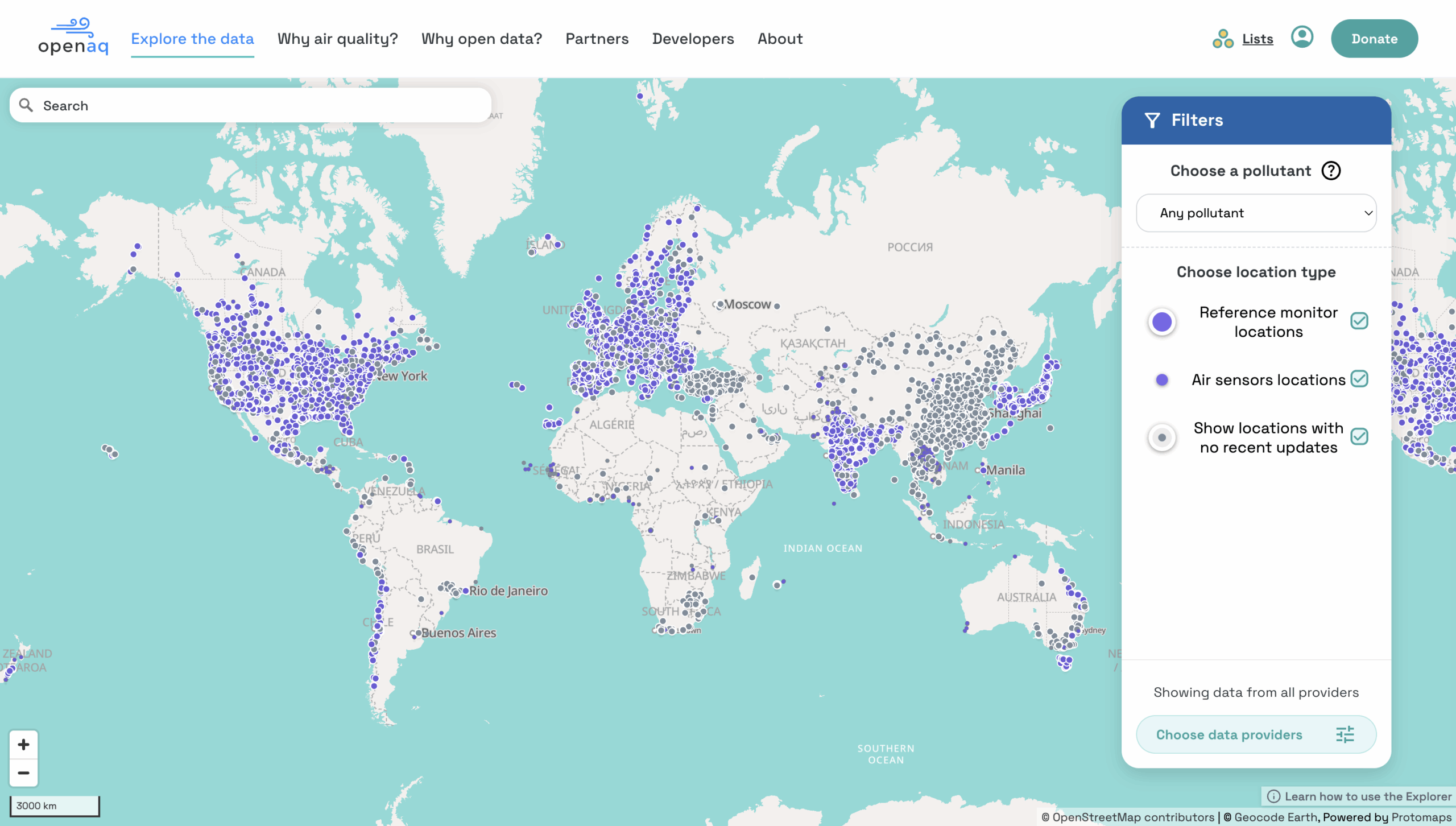
Task: Click the Reference monitor purple circle swatch
Action: coord(1162,322)
